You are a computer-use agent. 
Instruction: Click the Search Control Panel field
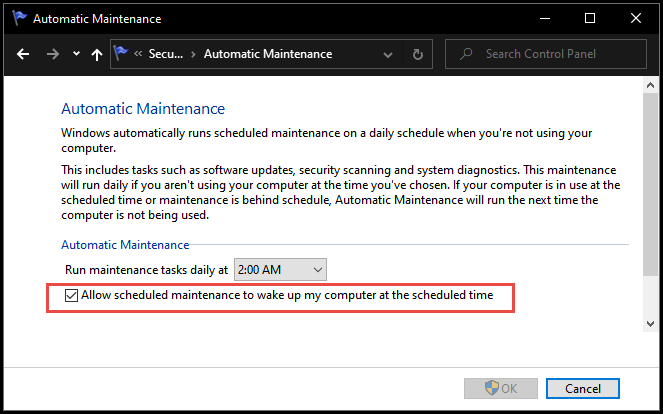point(545,54)
